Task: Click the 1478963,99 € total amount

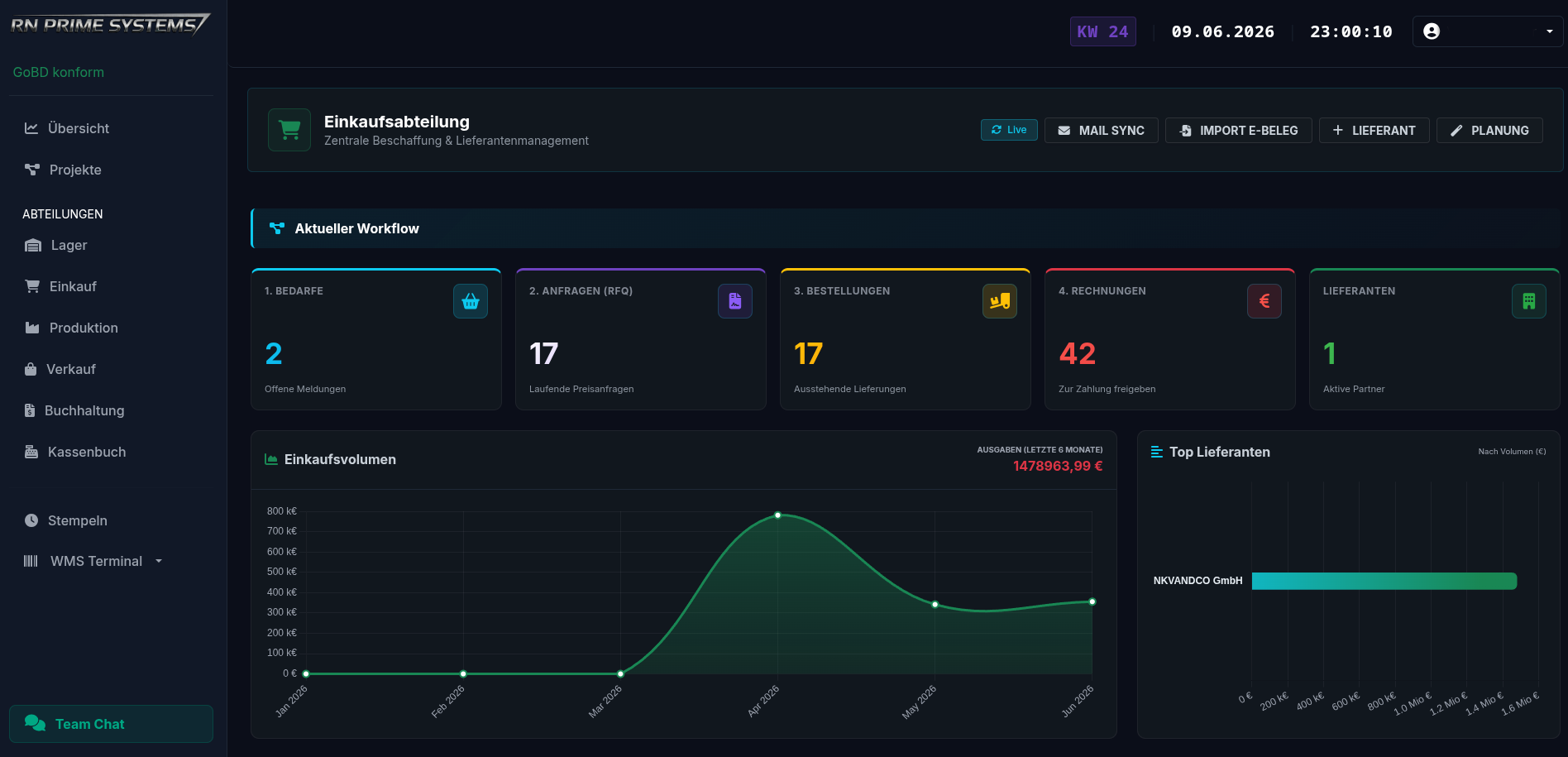Action: 1058,466
